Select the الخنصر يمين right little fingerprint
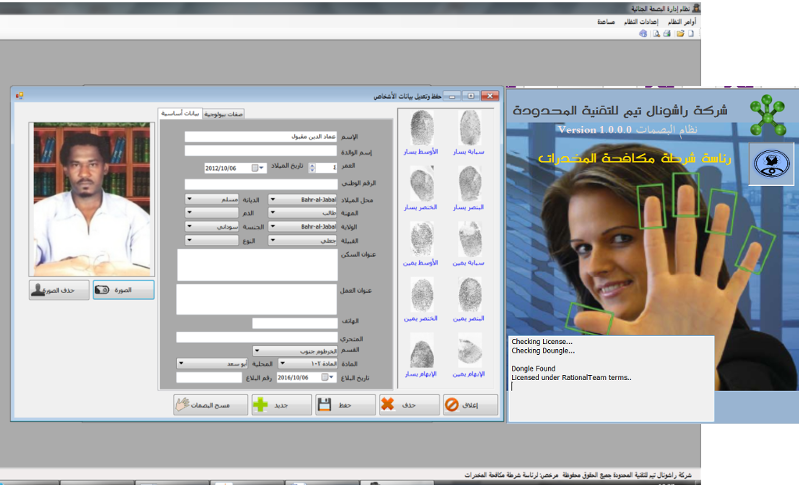Viewport: 799px width, 485px height. pyautogui.click(x=423, y=300)
